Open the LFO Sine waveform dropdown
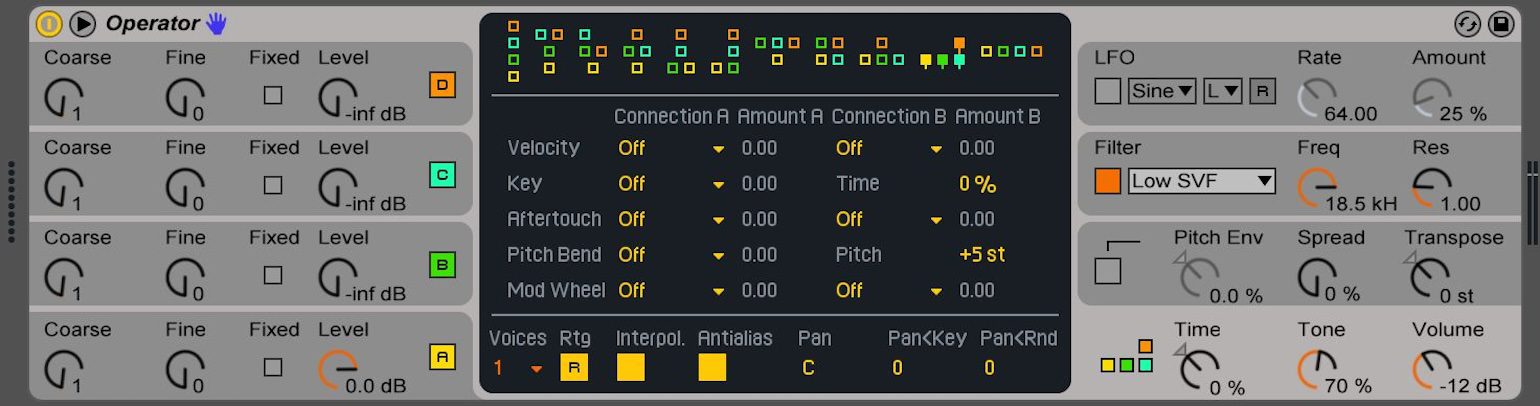 [x=1162, y=91]
